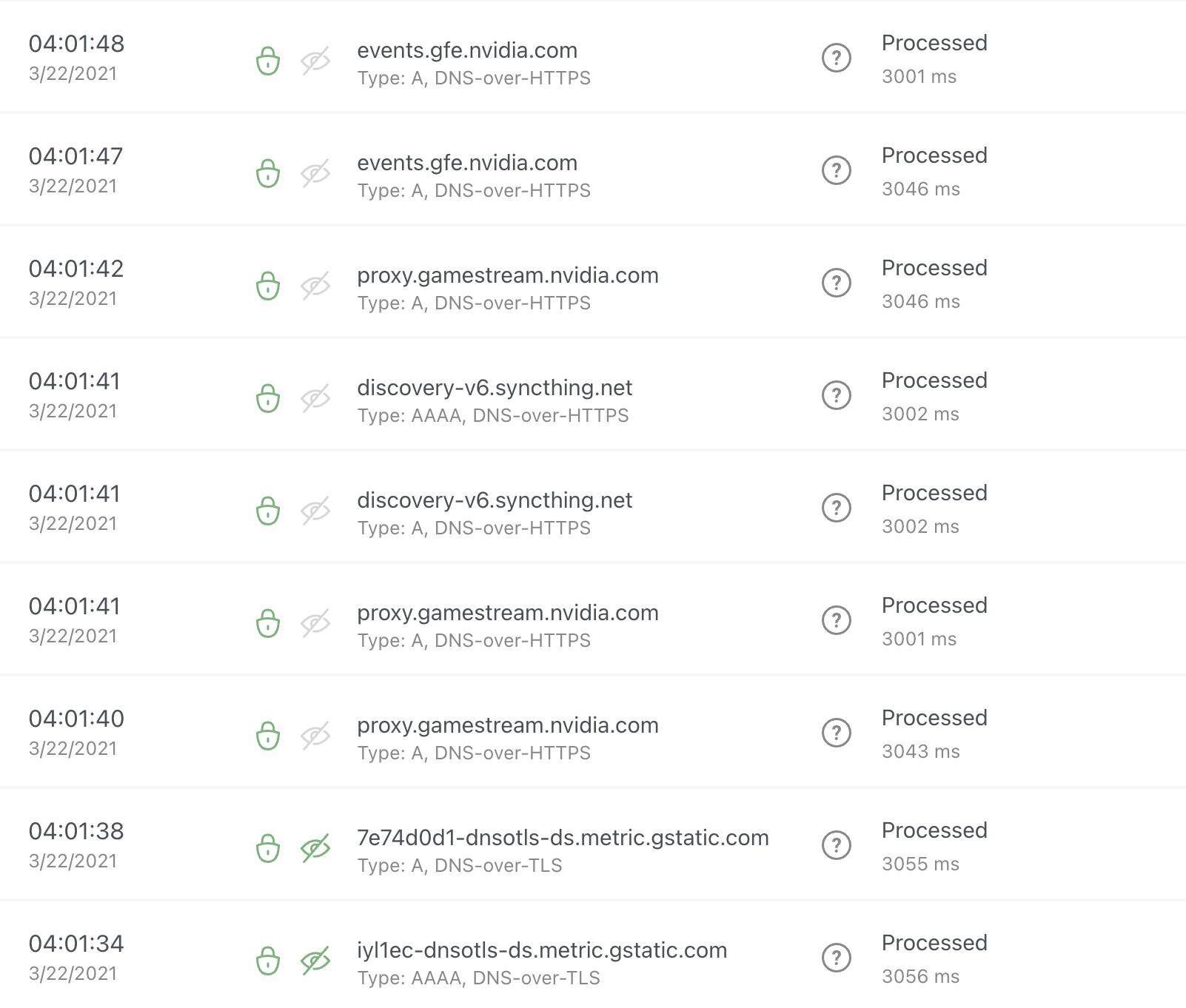The width and height of the screenshot is (1186, 1008).
Task: Toggle grey crossed-eye icon on 04:01:48 row
Action: tap(315, 61)
